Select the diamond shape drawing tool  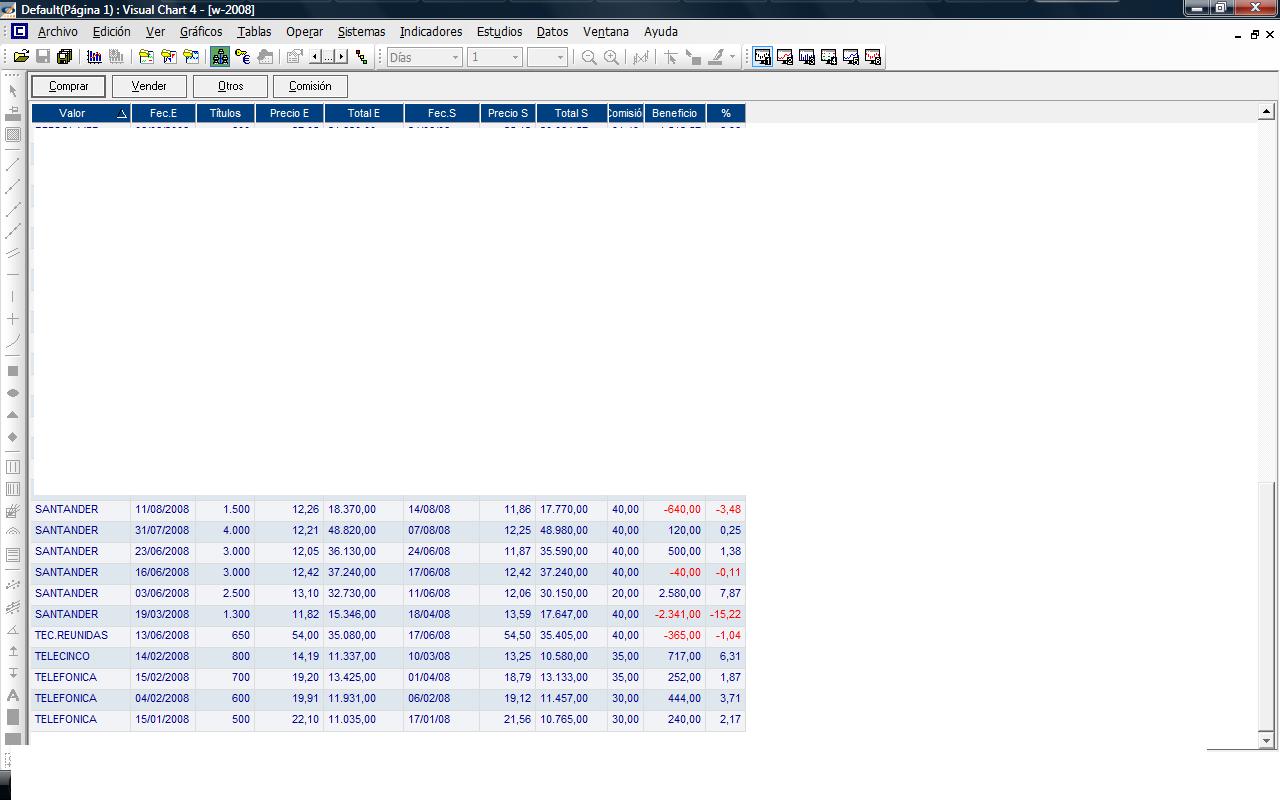[x=13, y=437]
